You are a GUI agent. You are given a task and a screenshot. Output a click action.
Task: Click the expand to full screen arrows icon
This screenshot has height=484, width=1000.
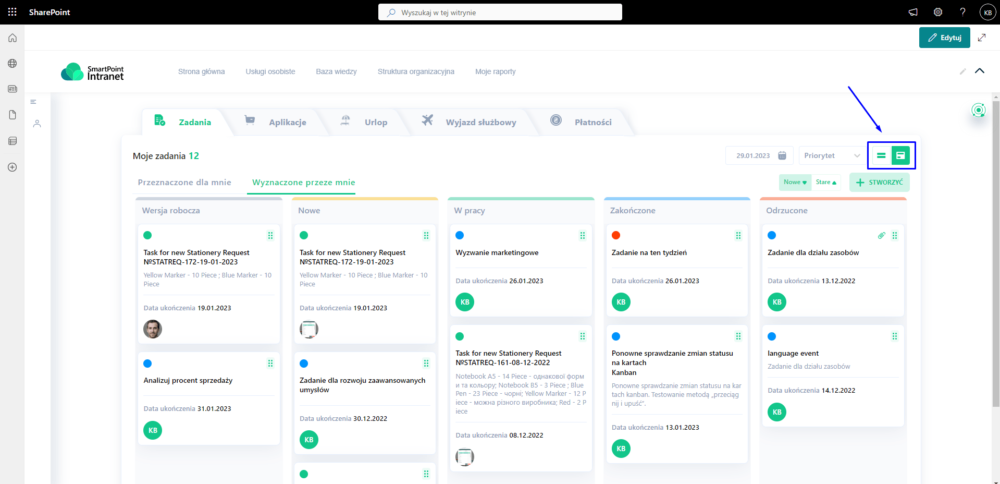click(981, 37)
